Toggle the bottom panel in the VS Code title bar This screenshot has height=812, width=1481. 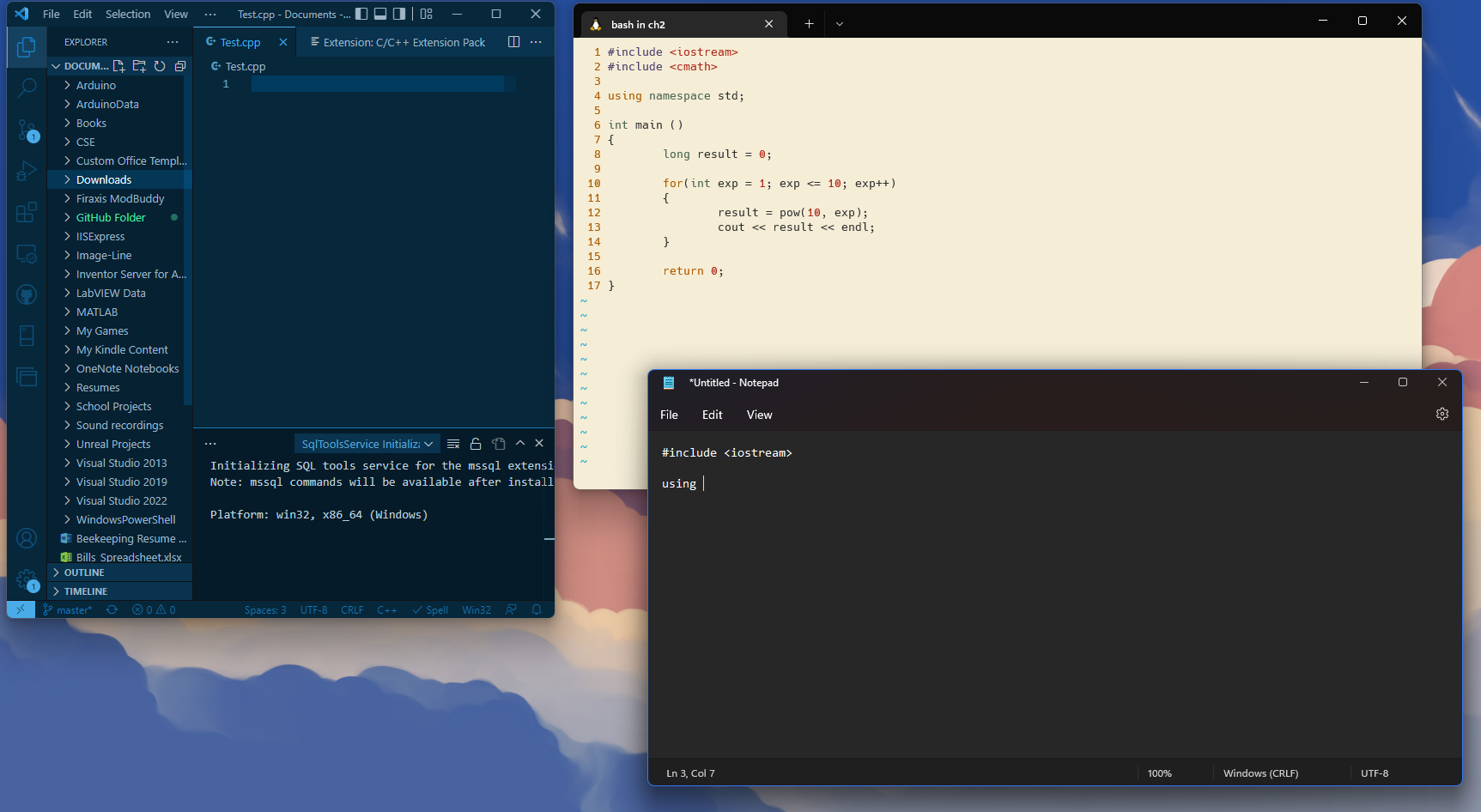click(x=380, y=14)
